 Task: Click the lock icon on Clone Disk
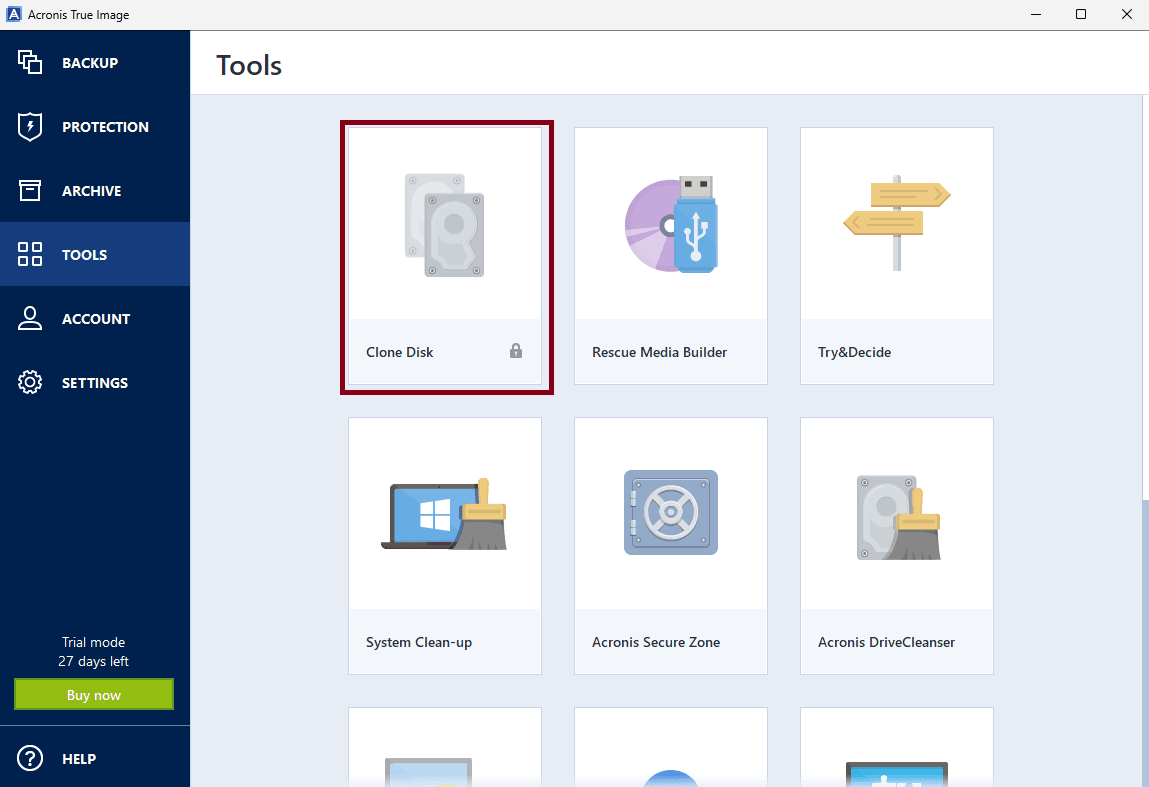pyautogui.click(x=516, y=351)
